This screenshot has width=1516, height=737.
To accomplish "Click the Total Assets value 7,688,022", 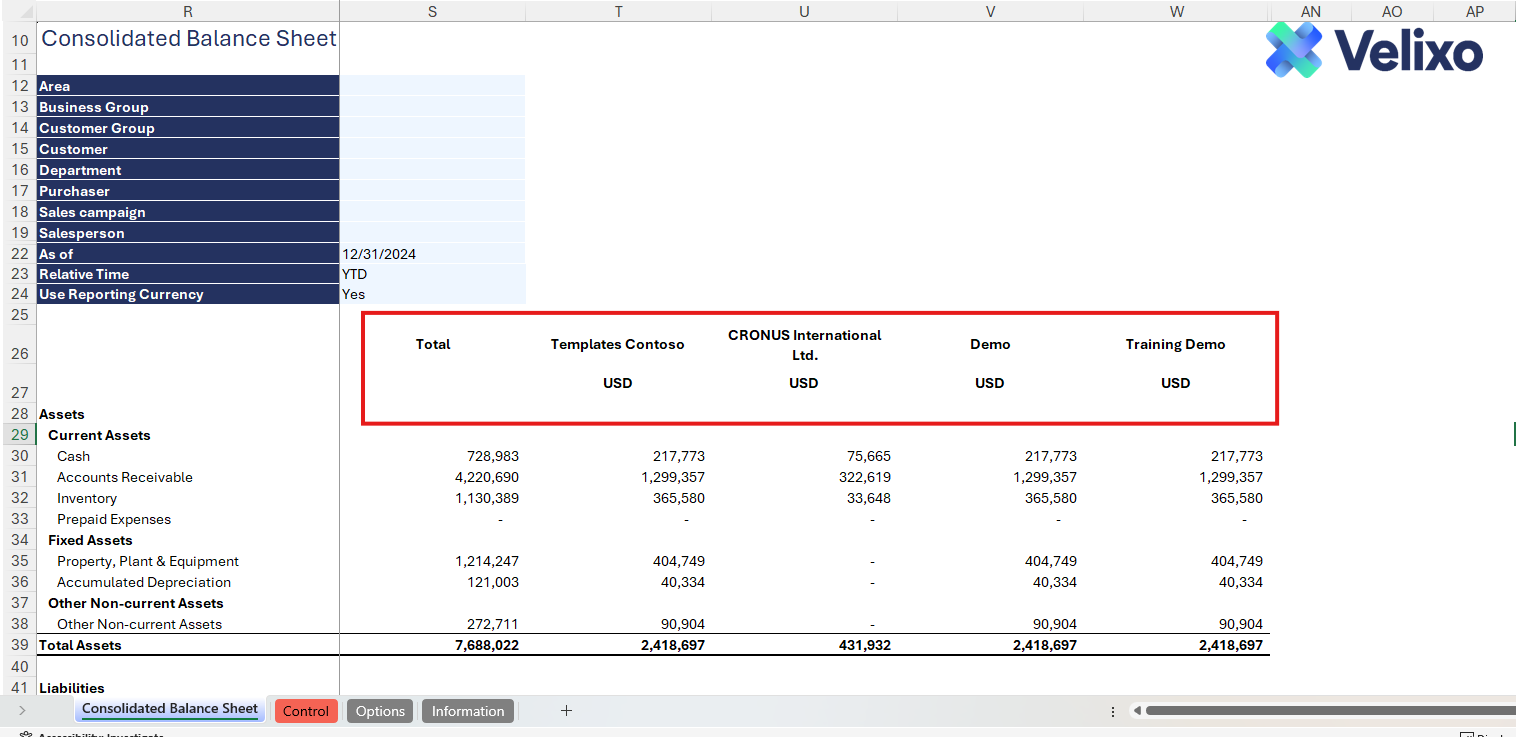I will tap(487, 645).
